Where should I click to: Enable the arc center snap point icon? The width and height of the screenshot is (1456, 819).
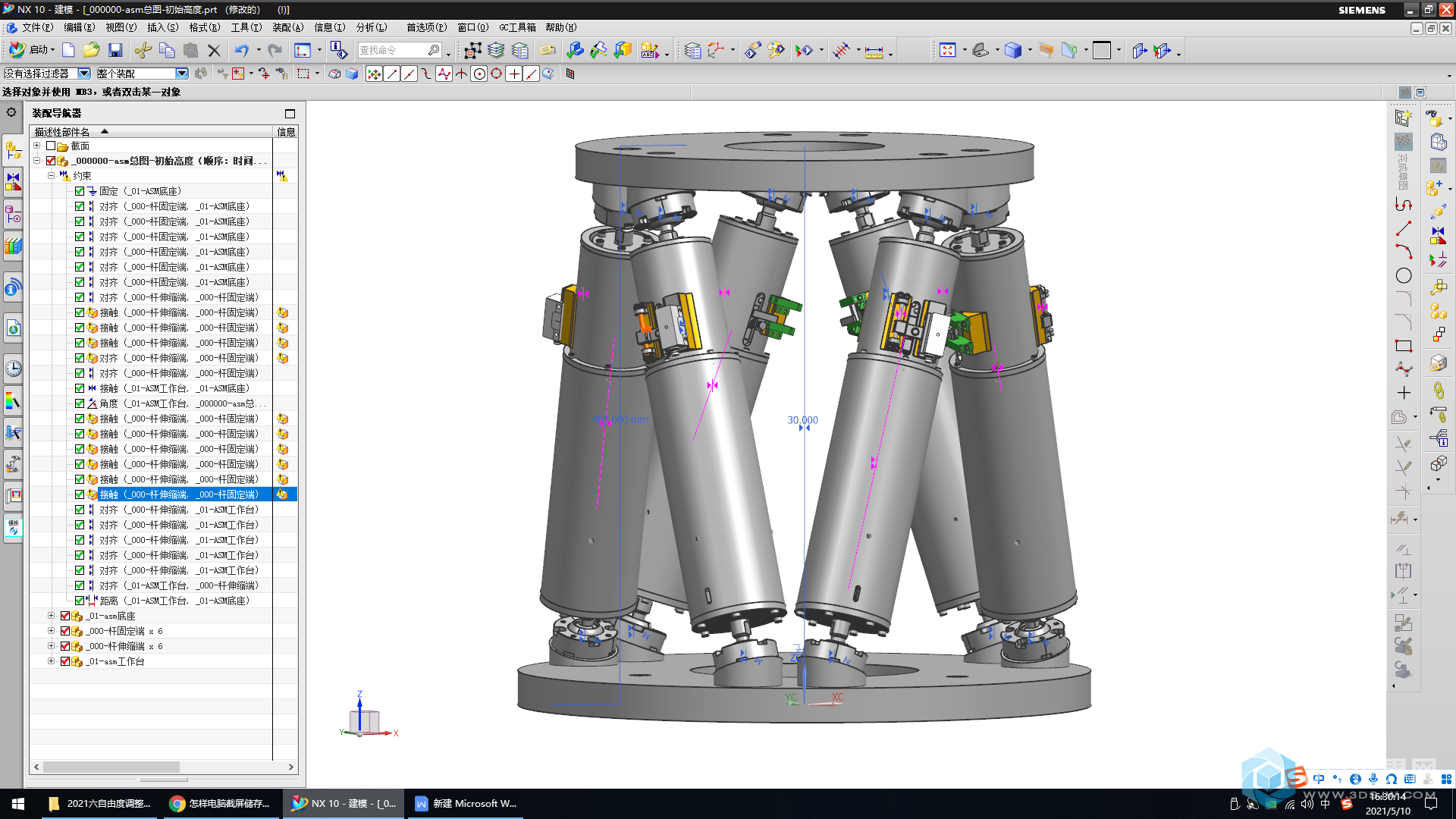click(479, 74)
